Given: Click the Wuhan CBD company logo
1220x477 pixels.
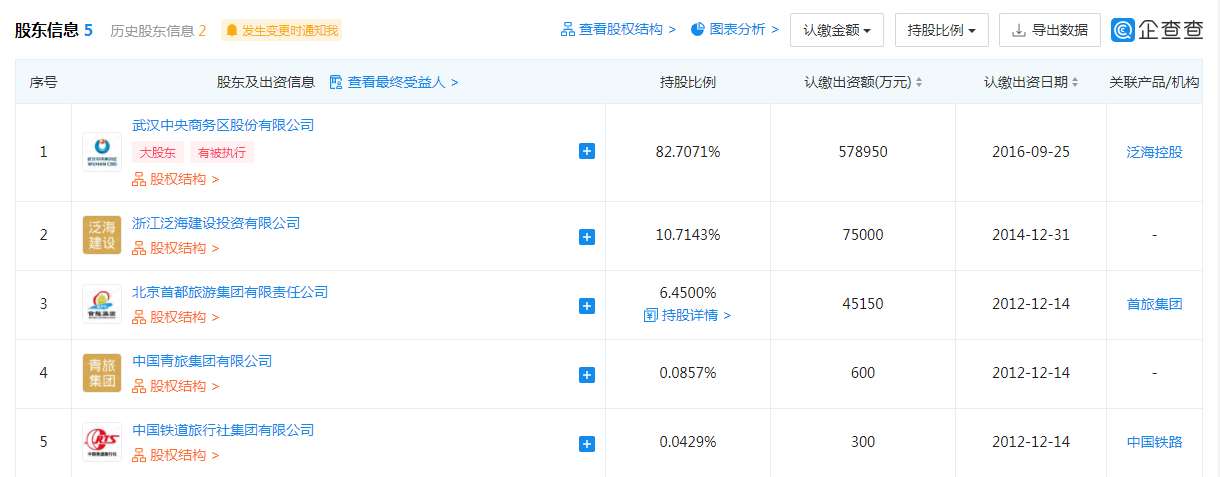Looking at the screenshot, I should 102,152.
